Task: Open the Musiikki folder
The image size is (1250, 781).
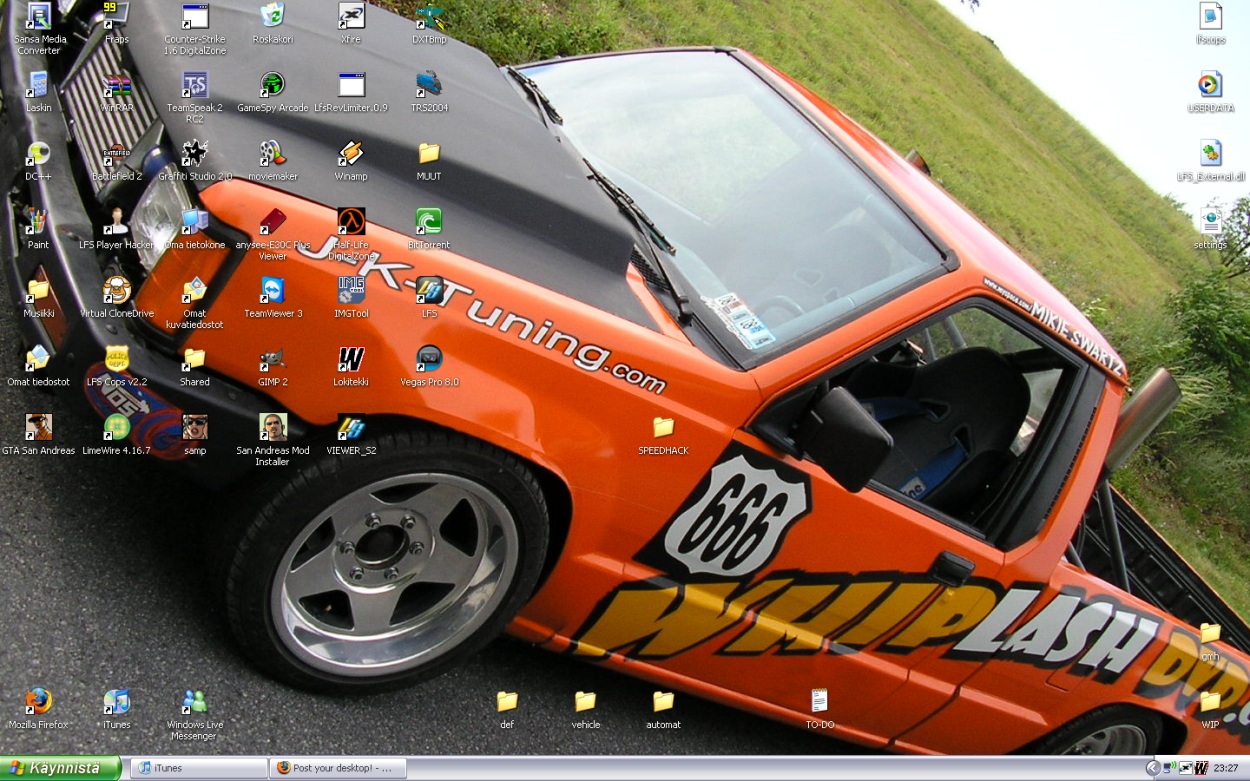Action: pyautogui.click(x=39, y=291)
